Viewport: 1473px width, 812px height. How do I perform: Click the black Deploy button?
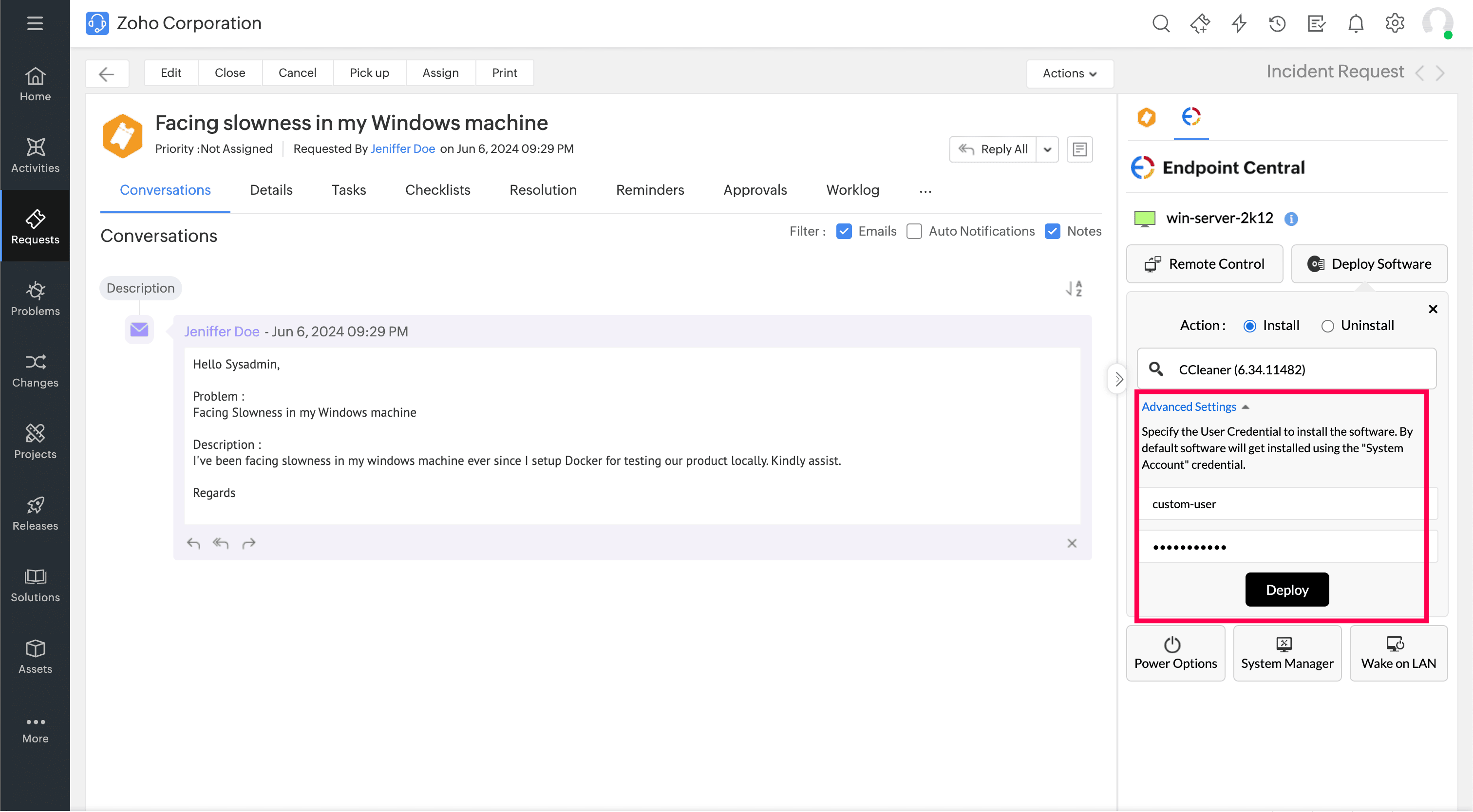(x=1286, y=590)
